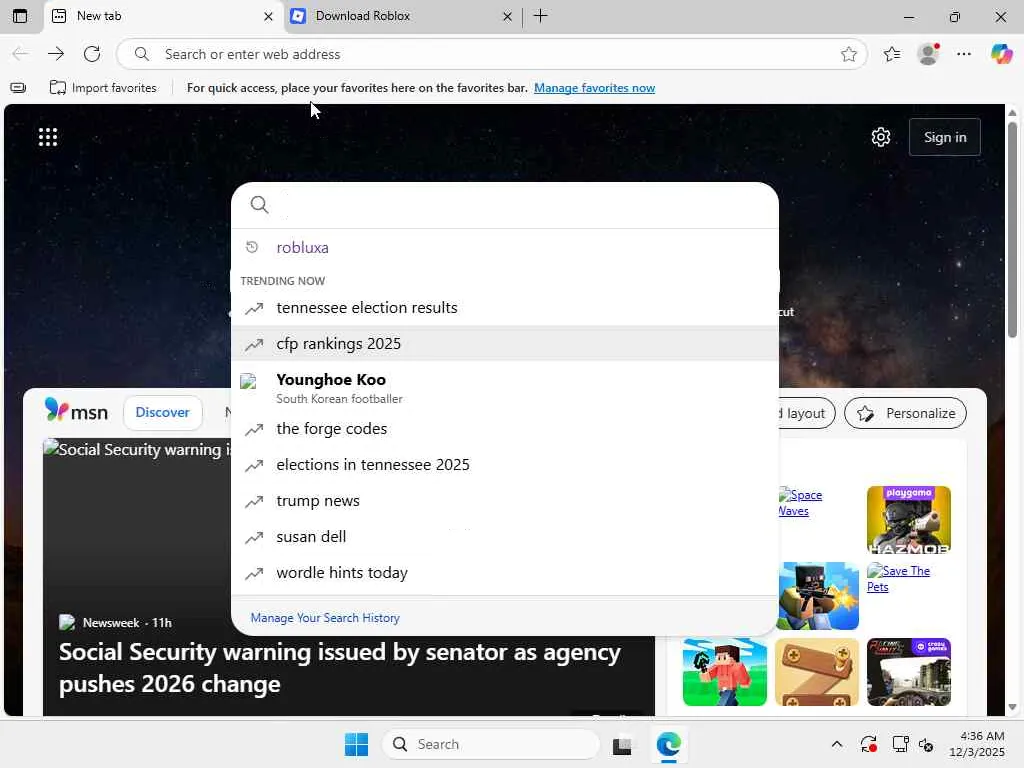This screenshot has width=1024, height=768.
Task: Click the taskbar clock and date
Action: point(977,744)
